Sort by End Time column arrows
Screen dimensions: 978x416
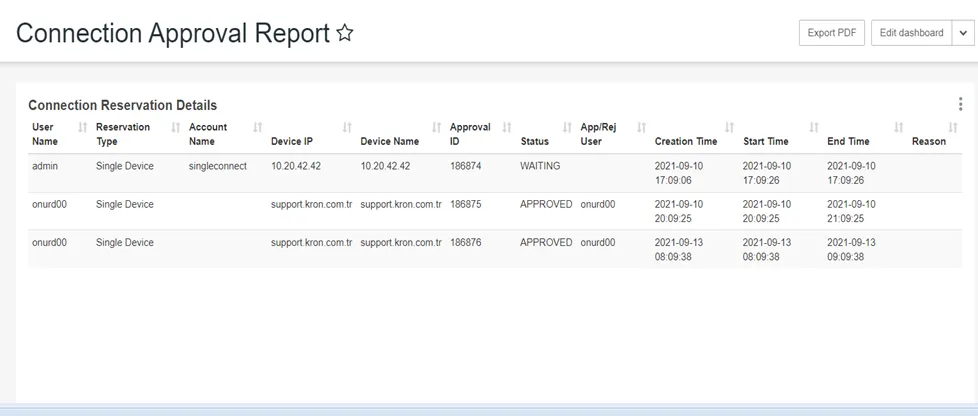898,127
